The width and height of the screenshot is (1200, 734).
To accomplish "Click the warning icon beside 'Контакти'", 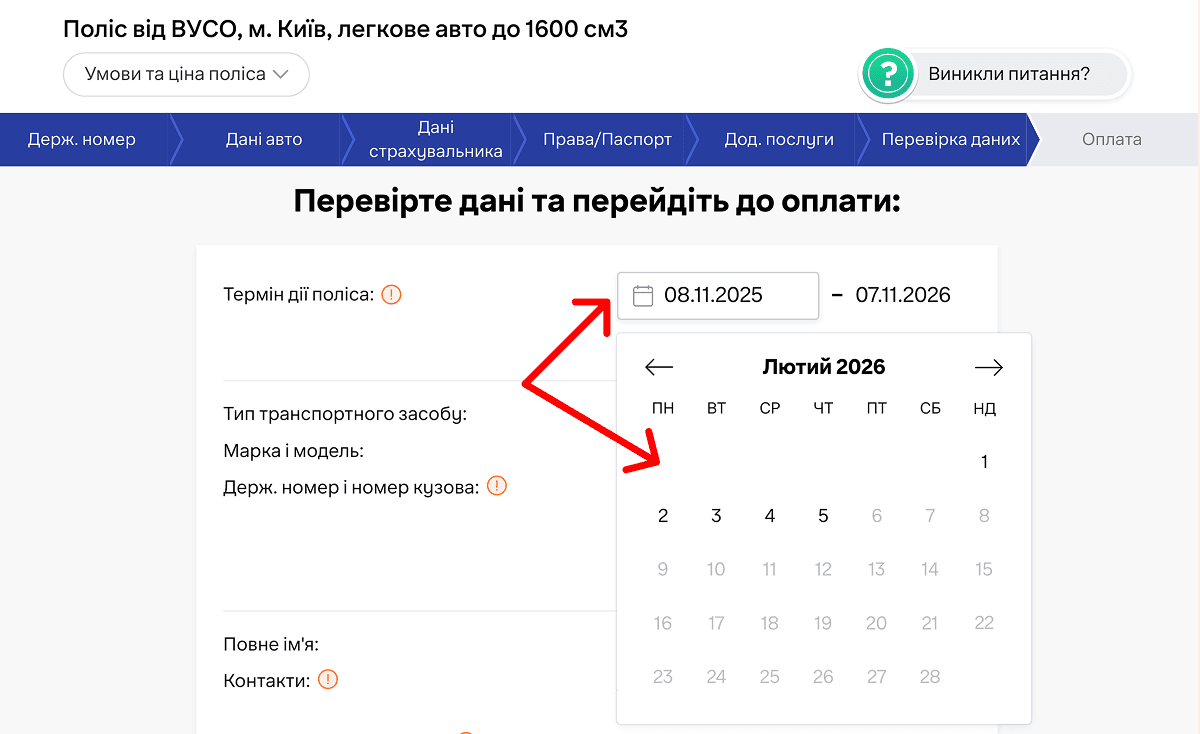I will coord(329,679).
